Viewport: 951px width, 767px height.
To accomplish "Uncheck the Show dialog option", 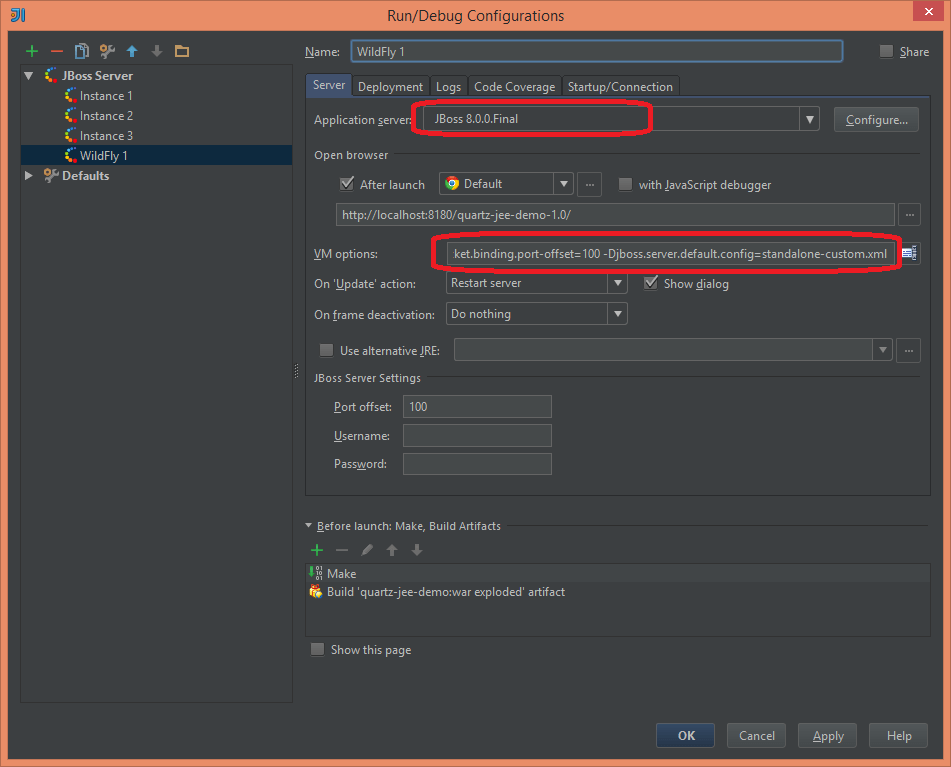I will point(653,284).
